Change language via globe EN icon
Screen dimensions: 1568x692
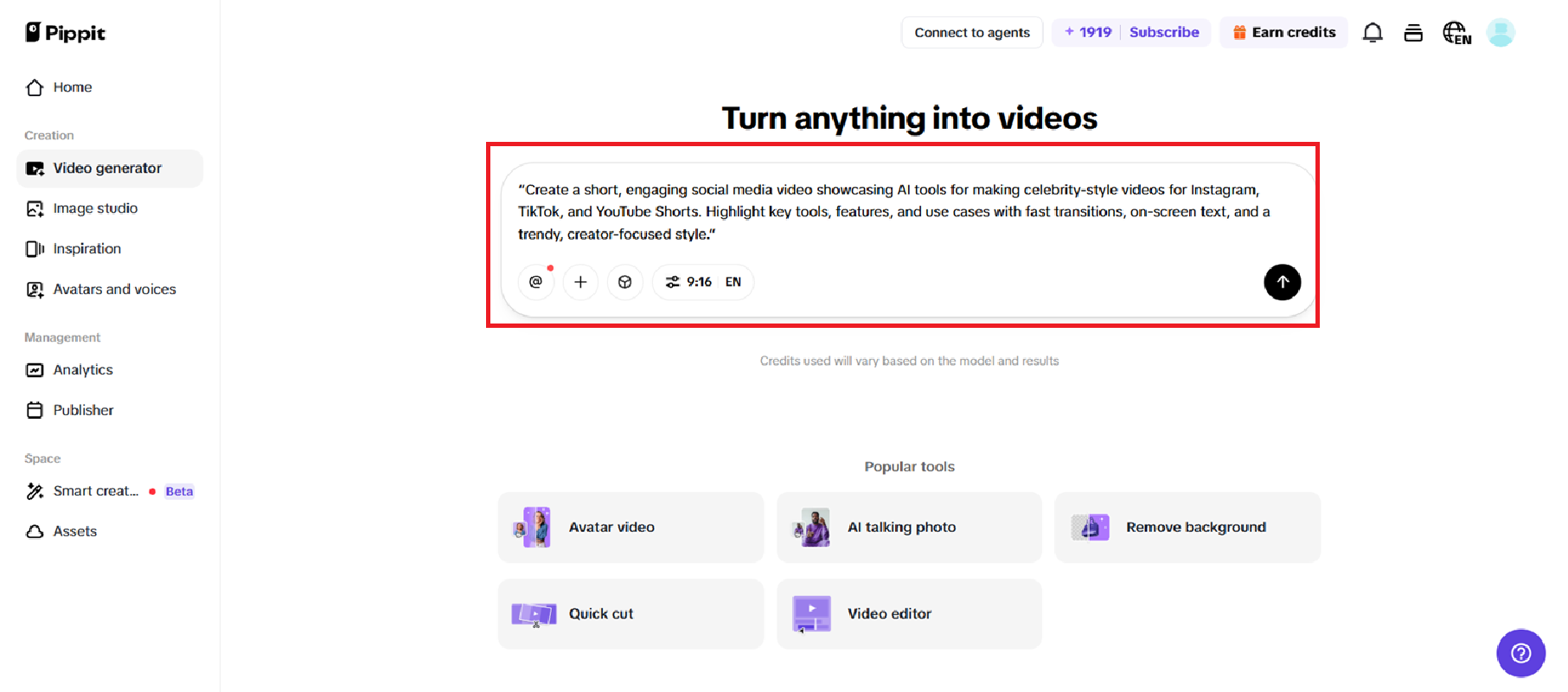coord(1457,33)
